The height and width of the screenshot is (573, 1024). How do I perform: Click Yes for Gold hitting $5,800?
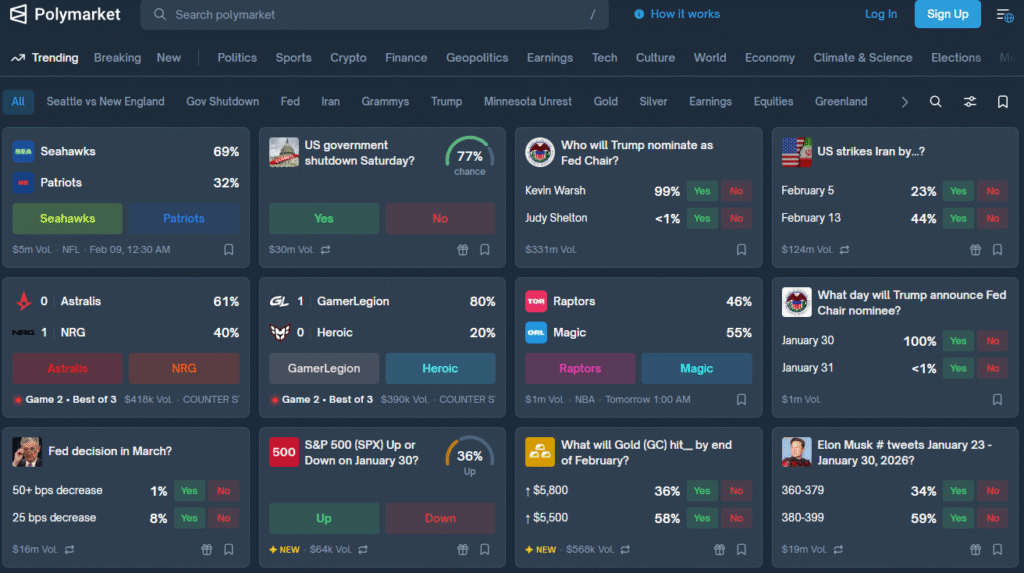[x=702, y=491]
